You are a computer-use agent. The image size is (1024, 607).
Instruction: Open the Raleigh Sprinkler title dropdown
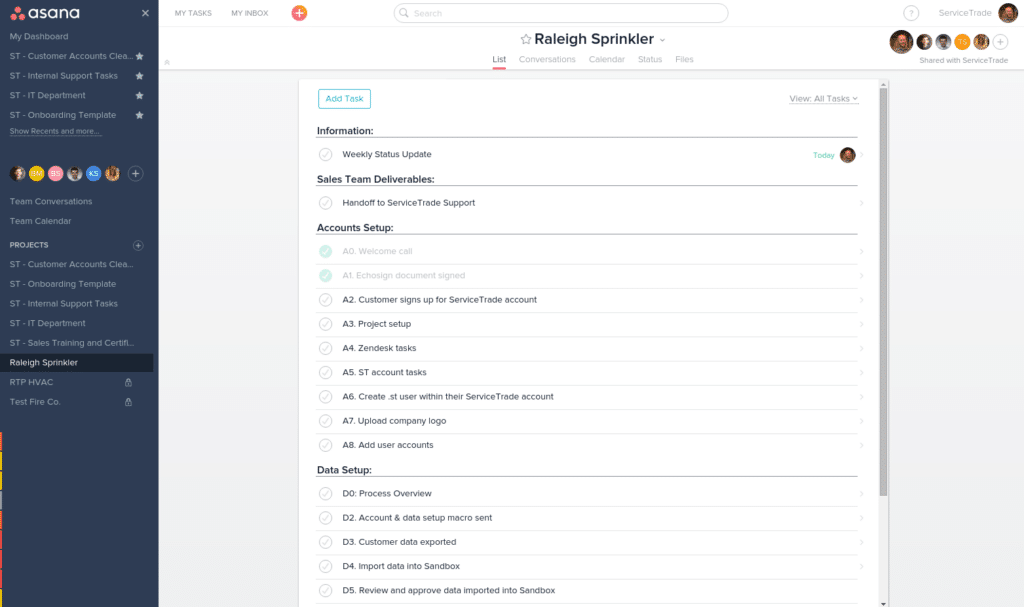(x=661, y=38)
